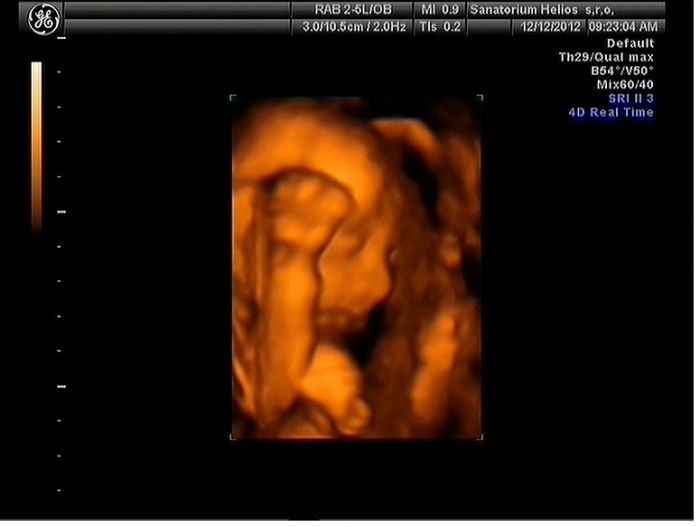Click the orange color scale bar

coord(36,145)
